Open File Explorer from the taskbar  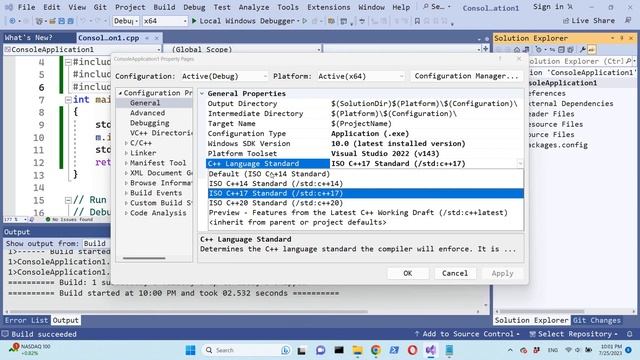point(358,350)
